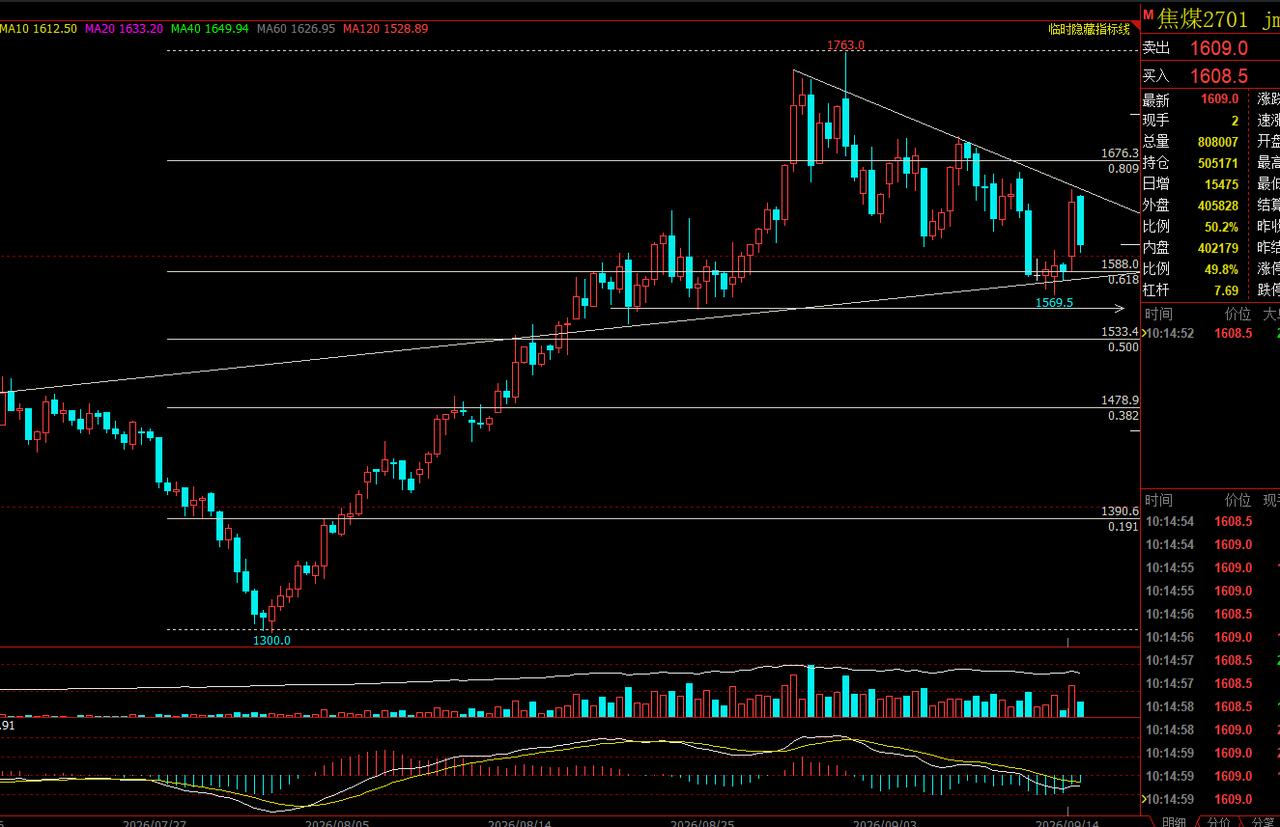1280x827 pixels.
Task: Click the red M marker icon beside 焦煤2701
Action: (1149, 14)
